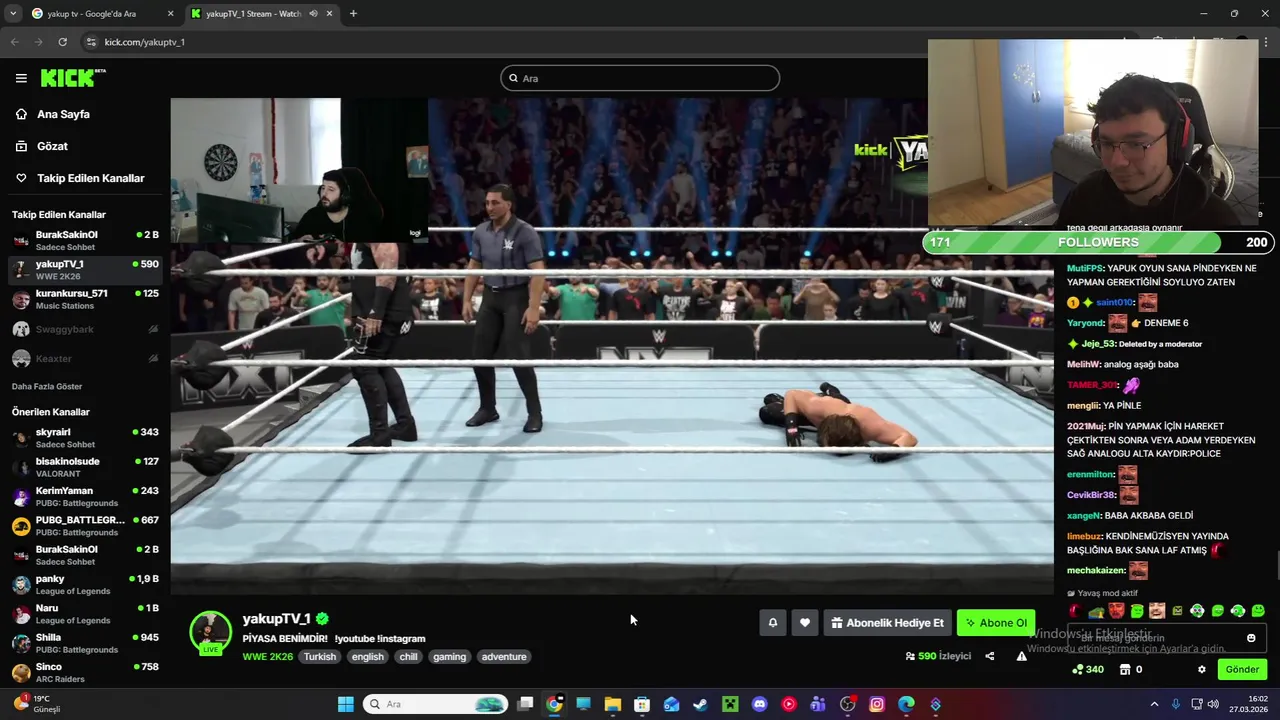Screen dimensions: 1280x720
Task: Click the adventure tag
Action: pos(504,657)
